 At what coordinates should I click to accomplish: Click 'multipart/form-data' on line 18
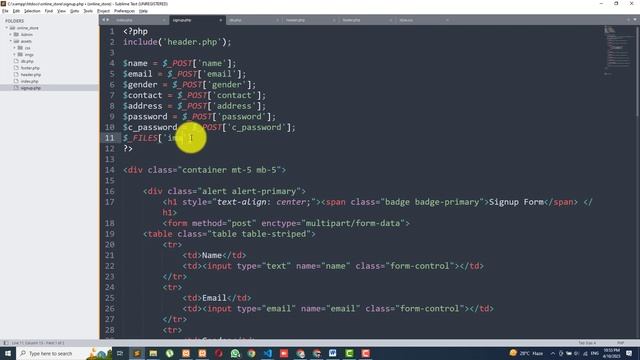(x=353, y=223)
